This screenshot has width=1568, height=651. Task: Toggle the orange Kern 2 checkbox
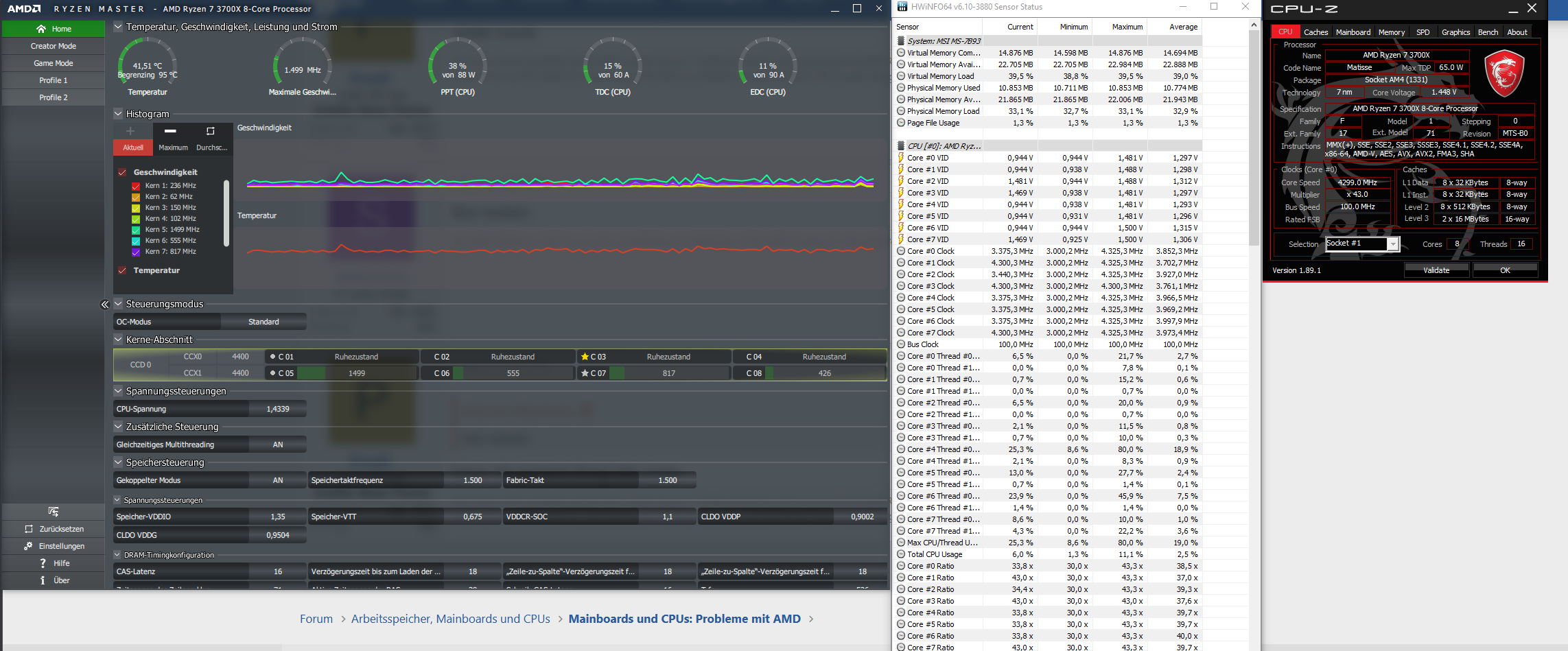pos(136,197)
